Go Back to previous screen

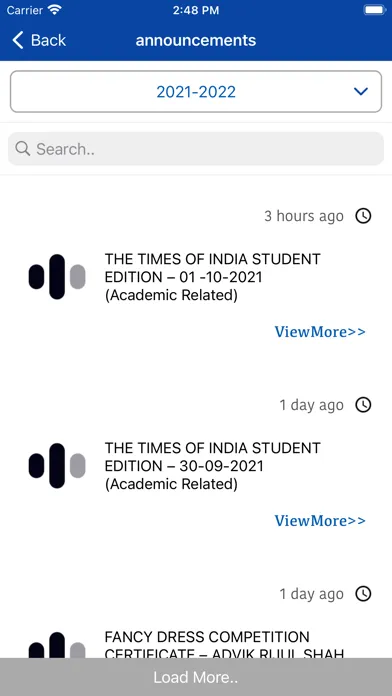click(39, 40)
